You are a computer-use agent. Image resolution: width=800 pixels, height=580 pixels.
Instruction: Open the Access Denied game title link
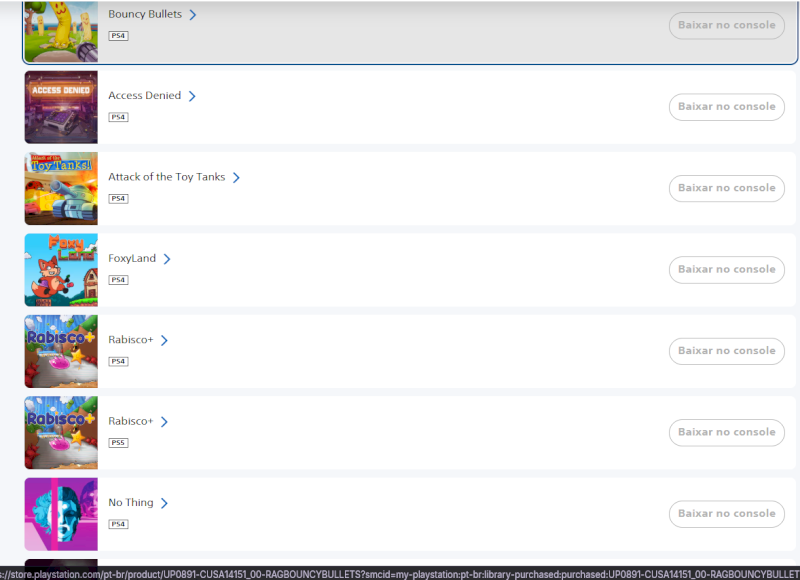coord(144,95)
